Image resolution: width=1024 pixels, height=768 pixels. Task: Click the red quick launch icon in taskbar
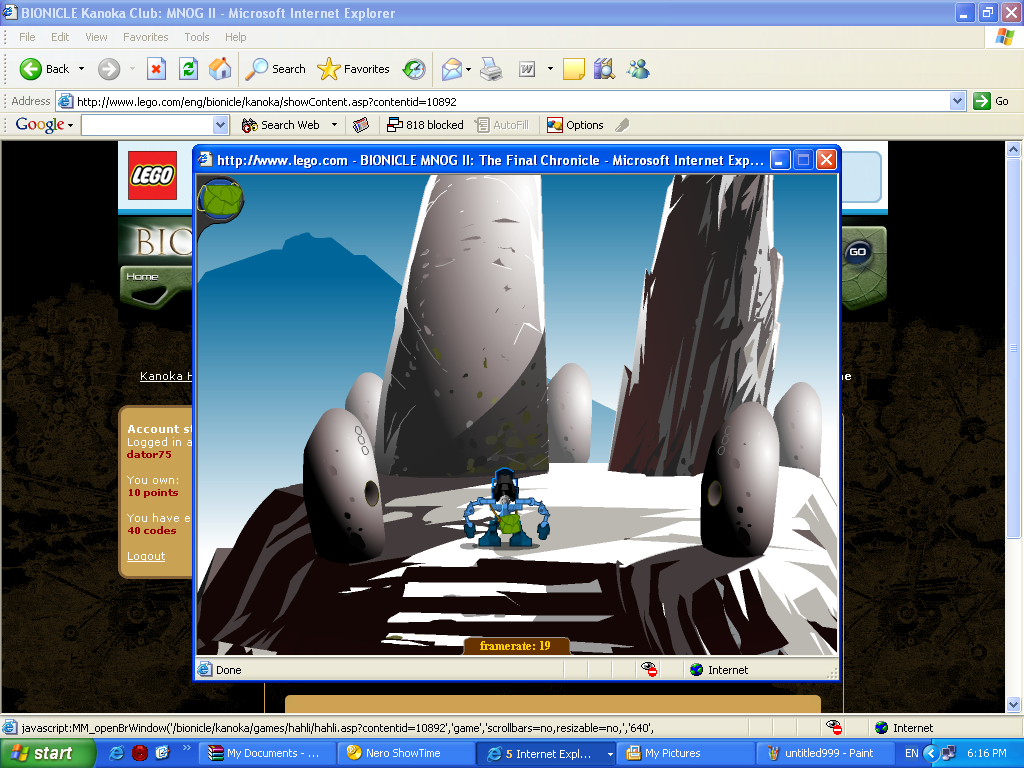pos(140,753)
